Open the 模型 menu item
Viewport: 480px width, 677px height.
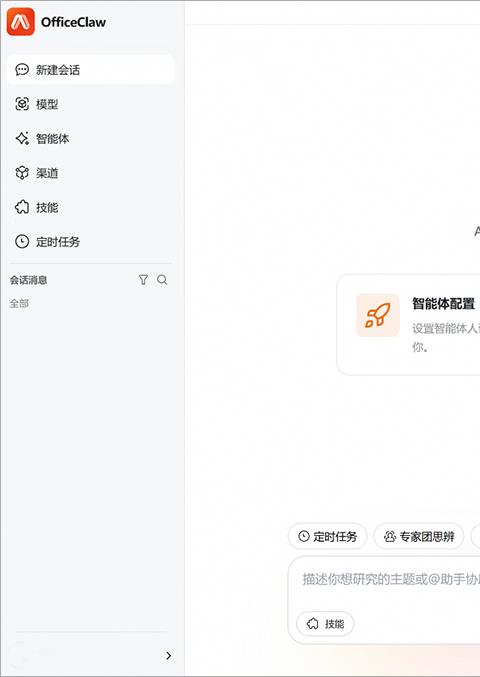click(90, 104)
